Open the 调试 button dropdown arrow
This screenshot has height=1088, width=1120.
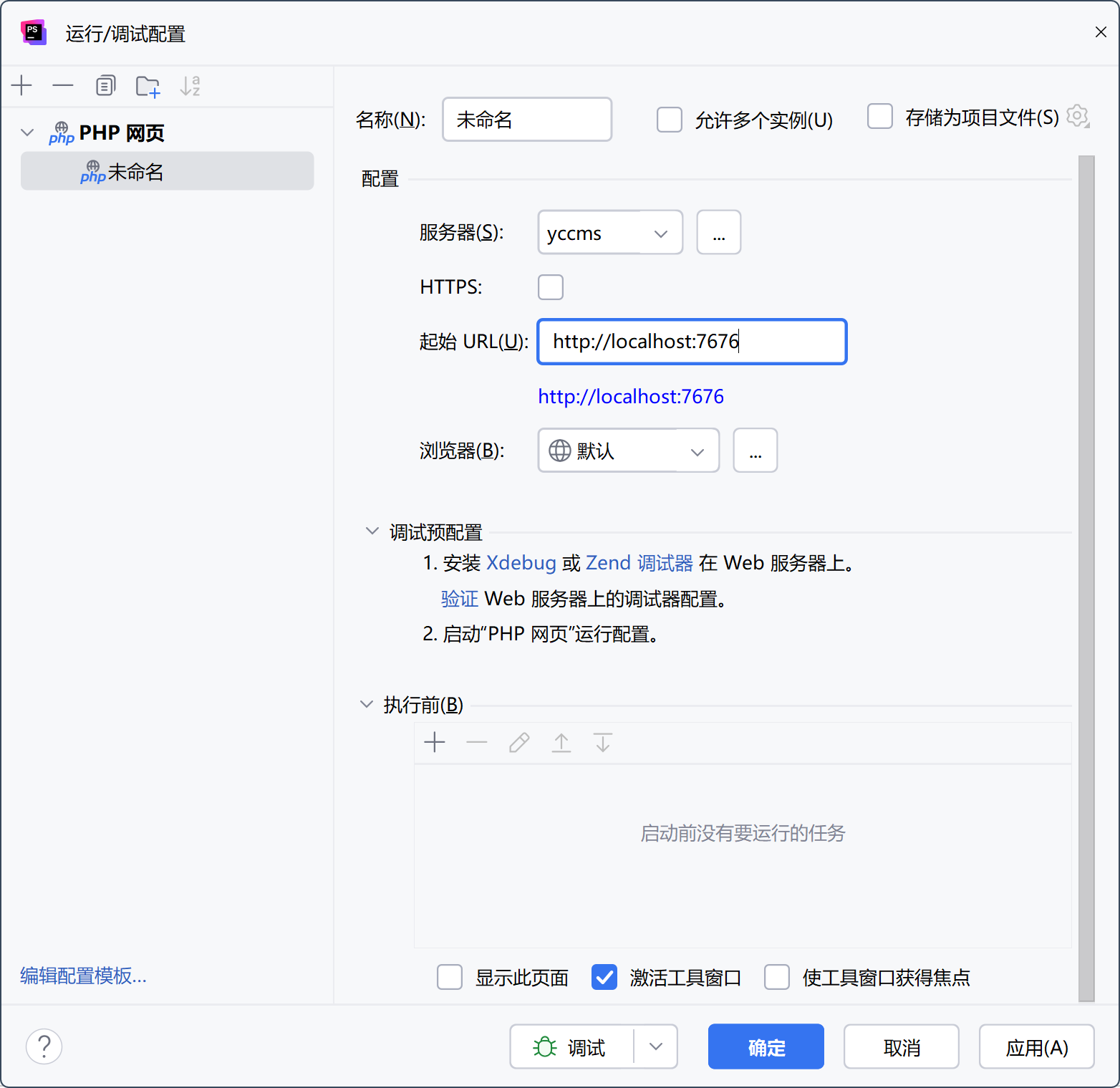656,1046
